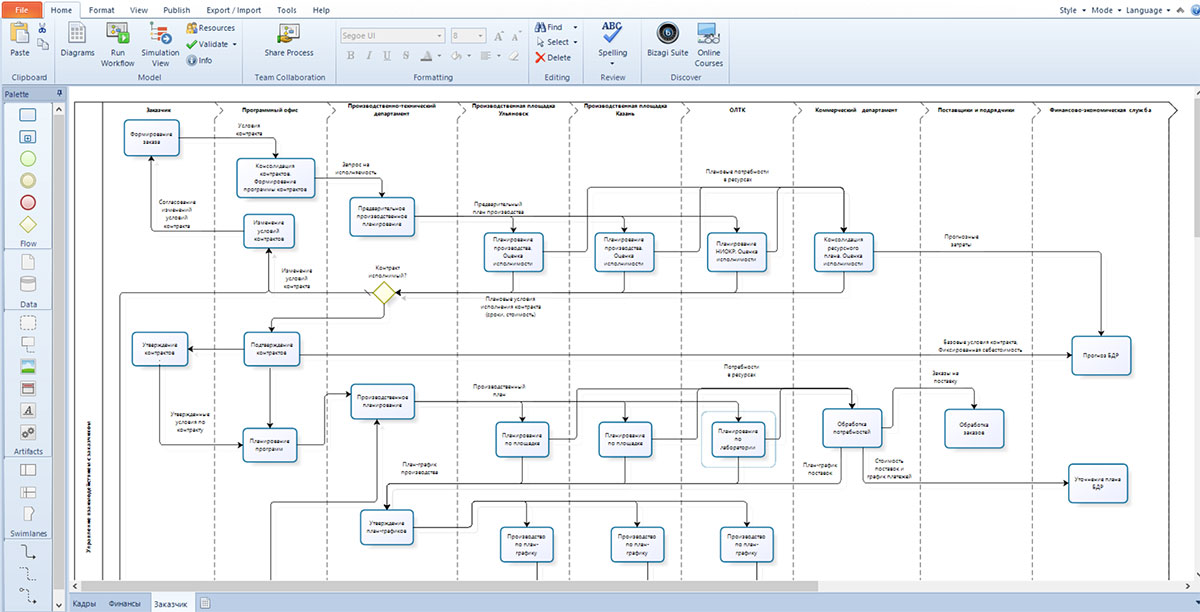
Task: Click the Share Process icon
Action: click(289, 33)
